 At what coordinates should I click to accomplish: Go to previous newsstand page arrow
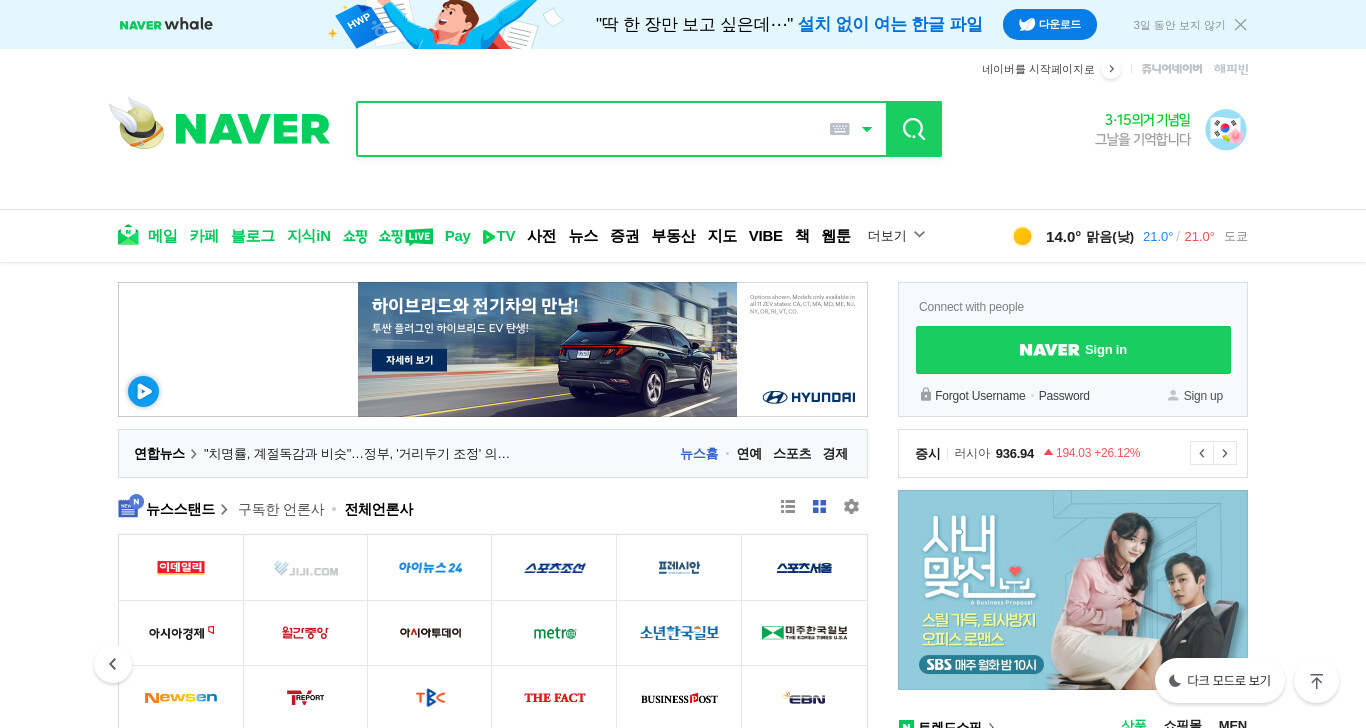coord(113,664)
